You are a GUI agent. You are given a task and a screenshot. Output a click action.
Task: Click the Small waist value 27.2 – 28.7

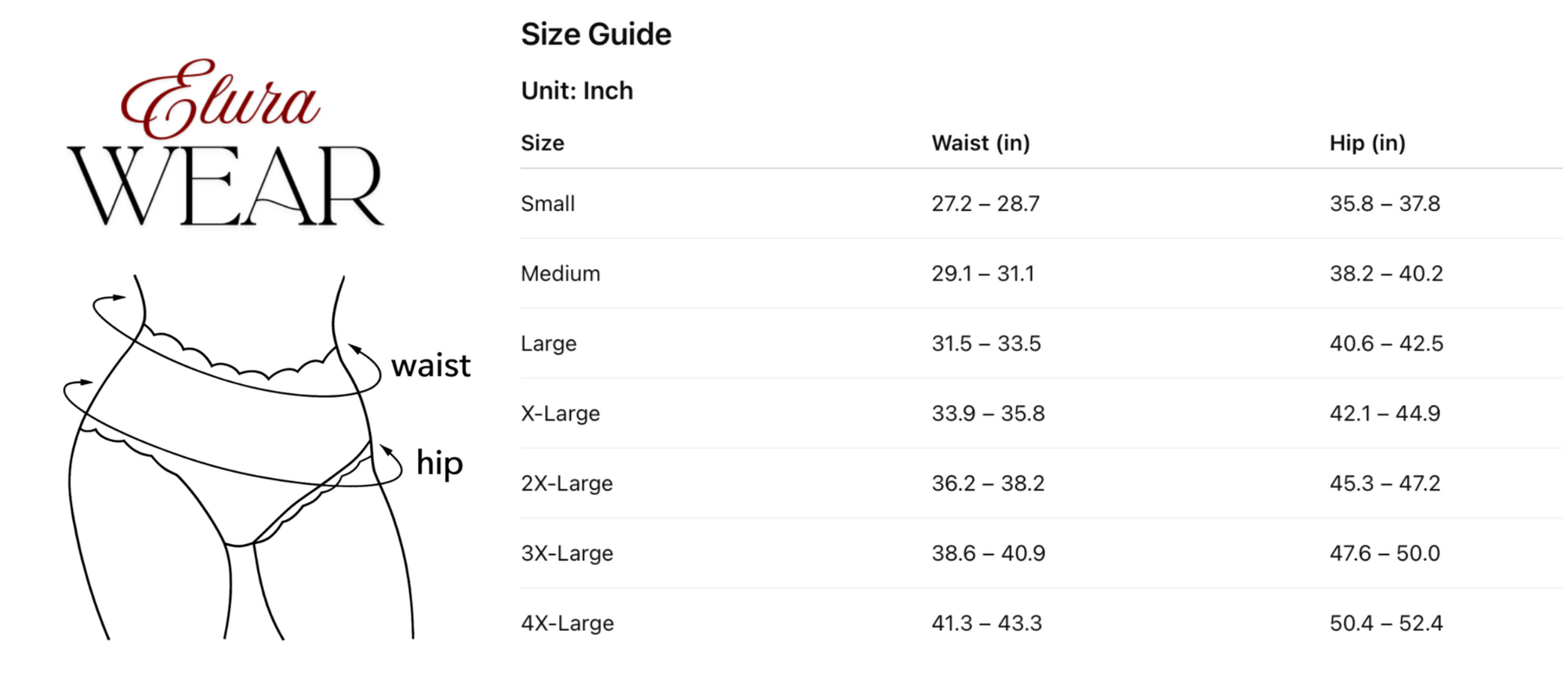pos(985,204)
